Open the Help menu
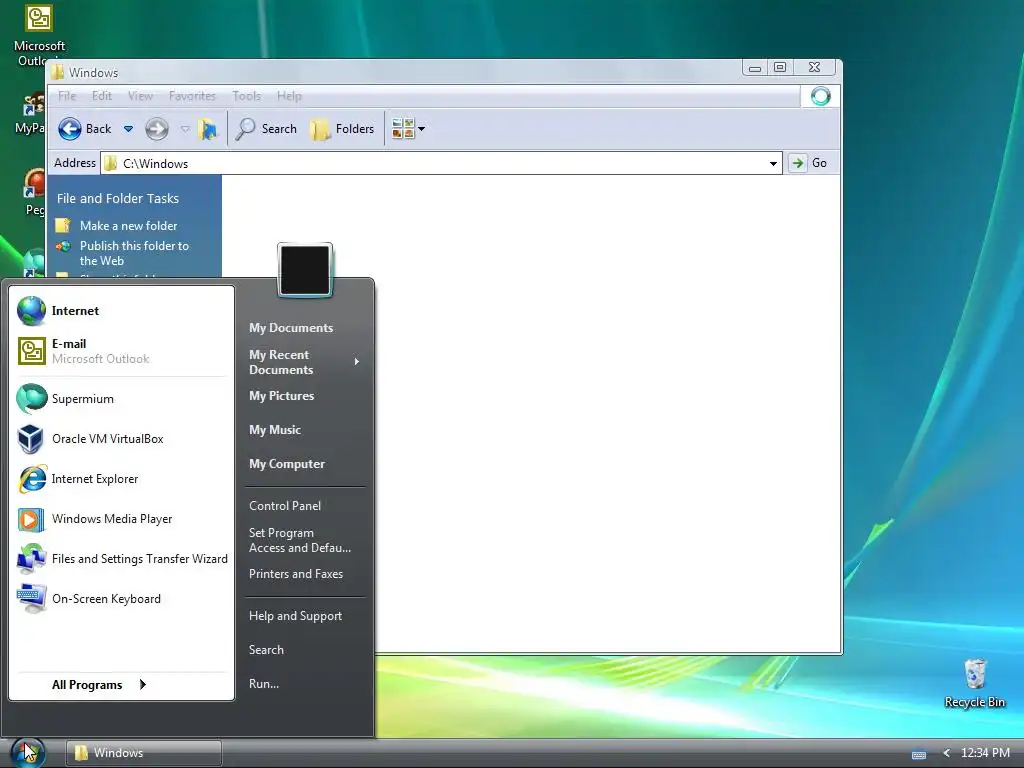1024x768 pixels. (x=289, y=96)
